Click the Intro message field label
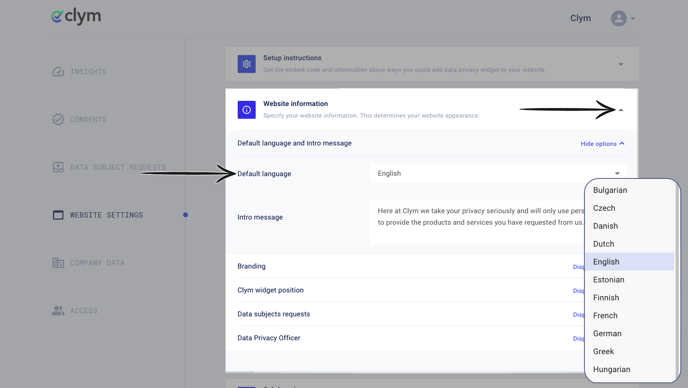Image resolution: width=688 pixels, height=388 pixels. coord(260,217)
